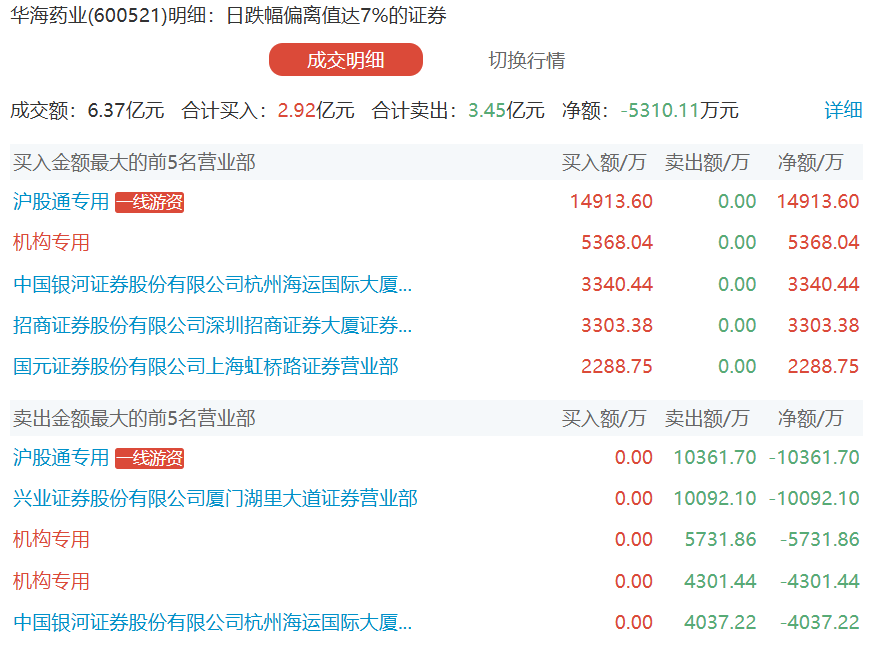Click the -5310.11 net total value

(x=659, y=111)
